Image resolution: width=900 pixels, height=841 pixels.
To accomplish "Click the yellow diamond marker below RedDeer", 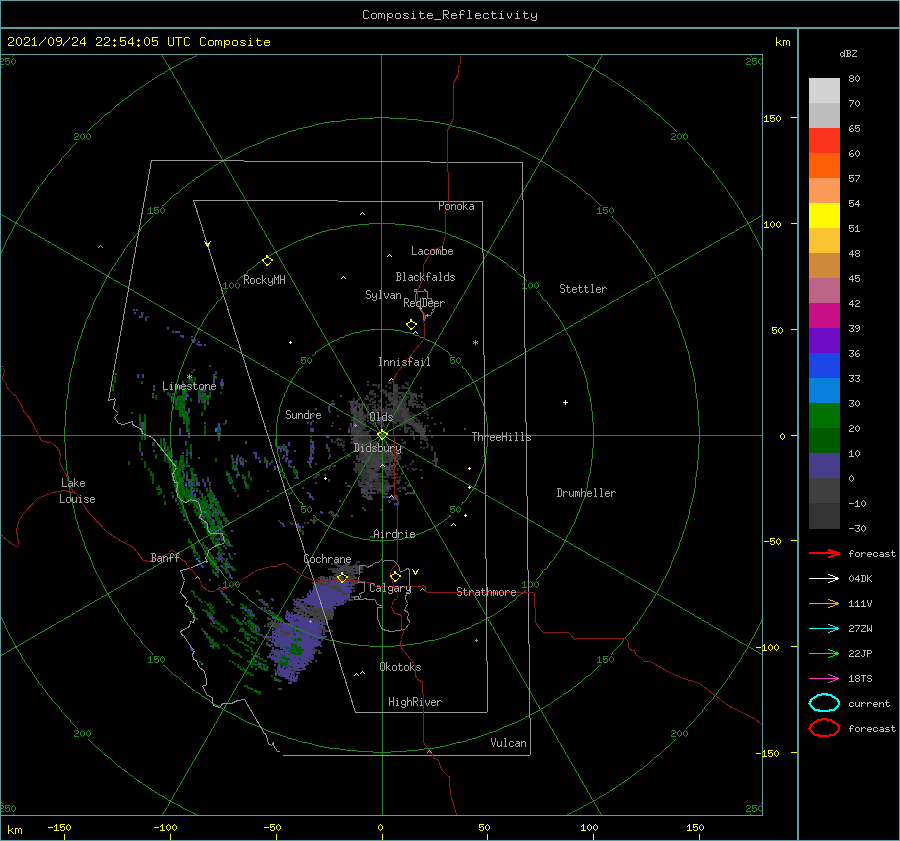I will point(412,325).
